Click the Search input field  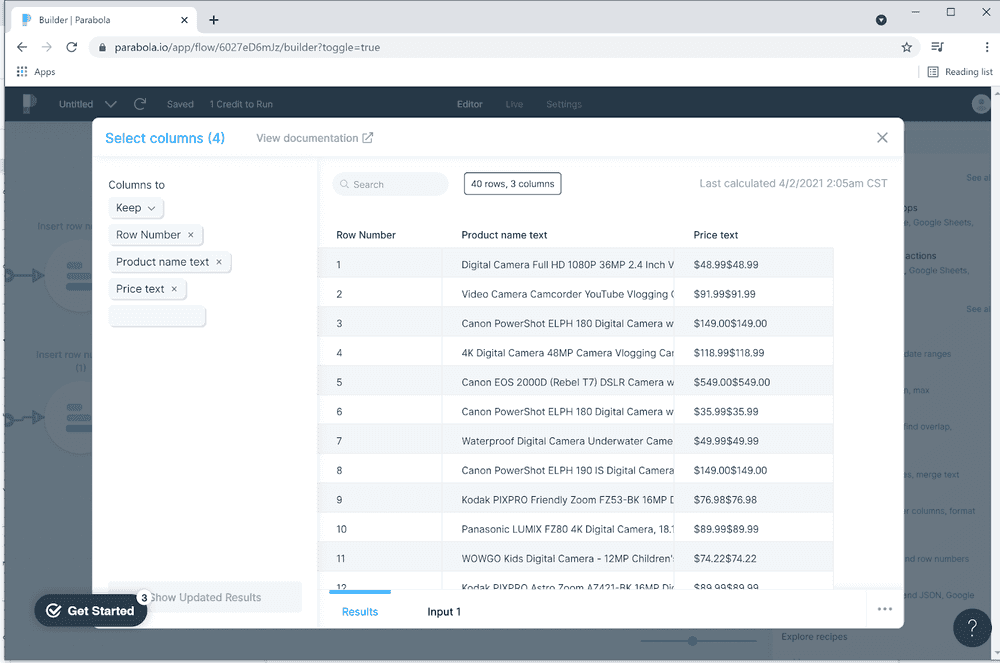390,184
